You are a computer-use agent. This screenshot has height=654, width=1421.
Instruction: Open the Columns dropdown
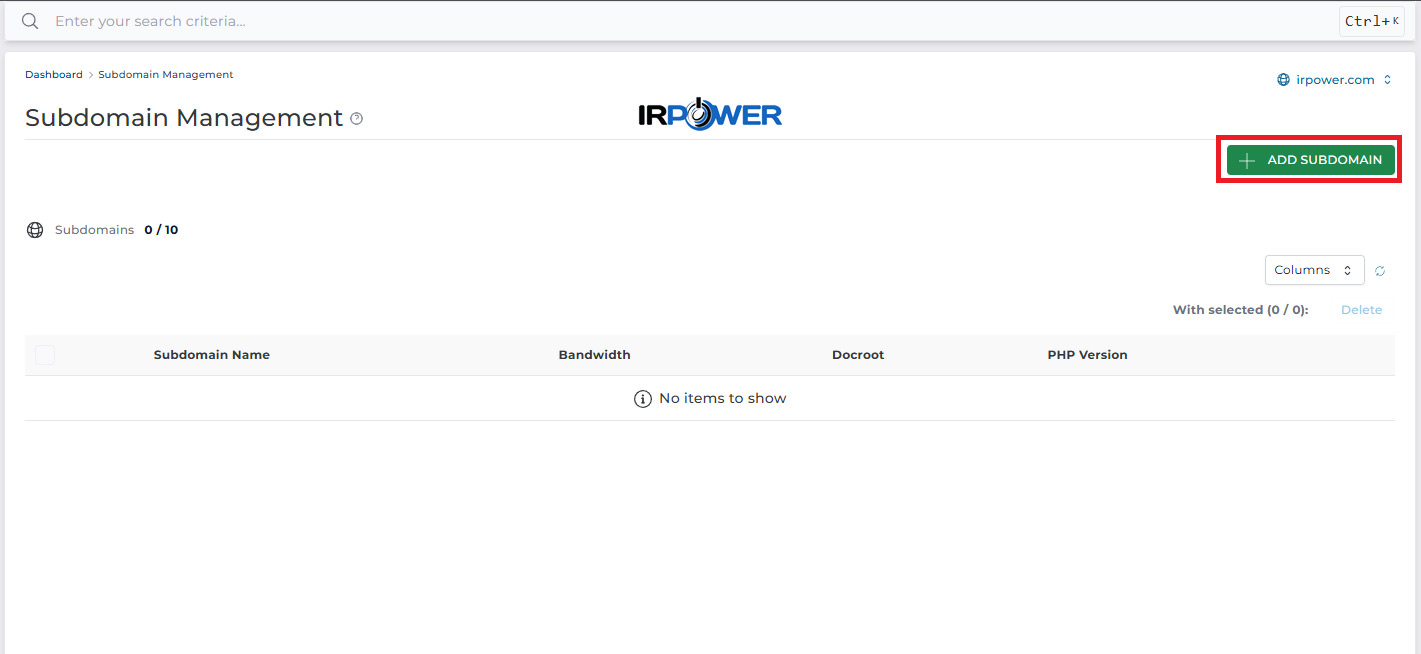tap(1314, 270)
